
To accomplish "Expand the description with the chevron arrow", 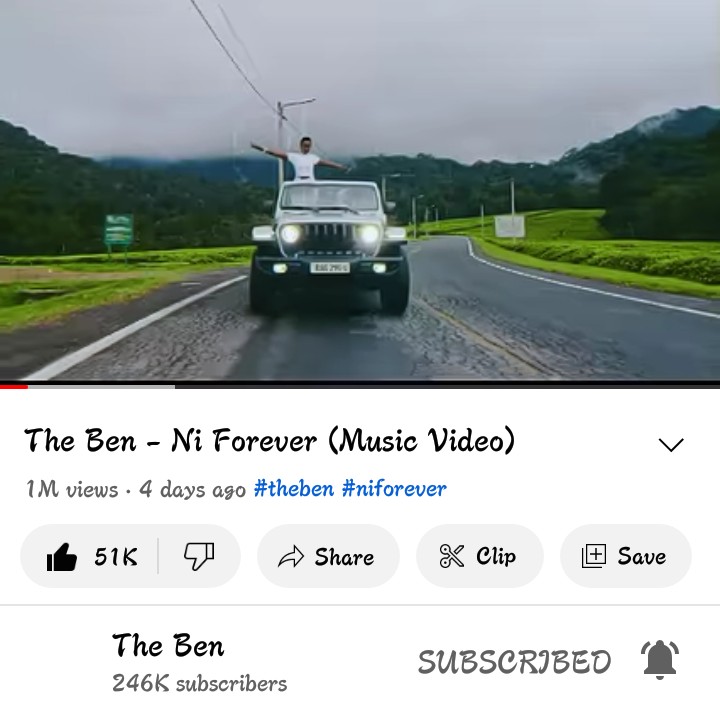I will (x=671, y=444).
